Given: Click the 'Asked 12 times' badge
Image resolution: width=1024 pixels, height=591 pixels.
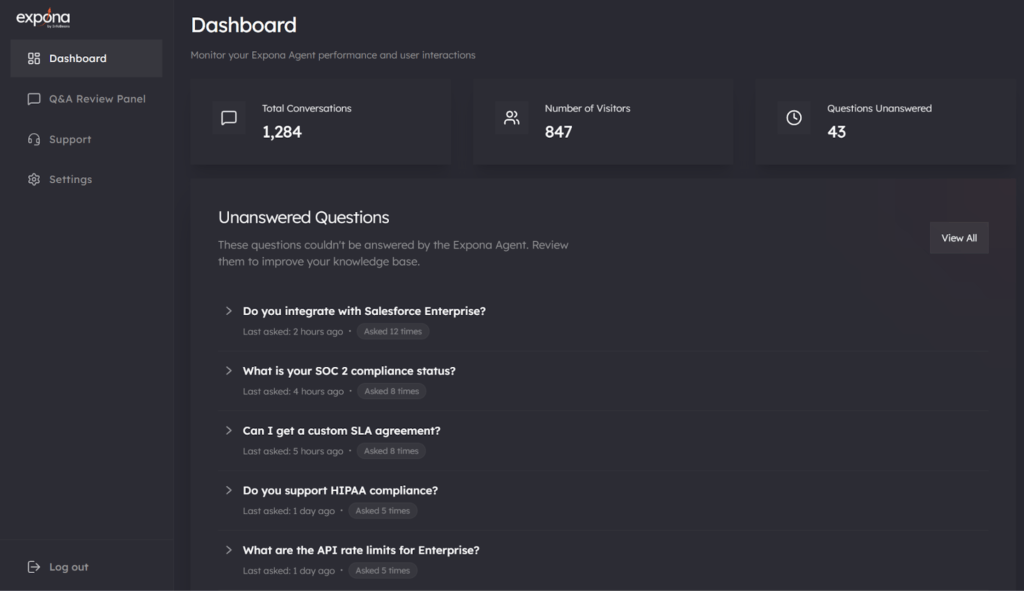Looking at the screenshot, I should (393, 332).
